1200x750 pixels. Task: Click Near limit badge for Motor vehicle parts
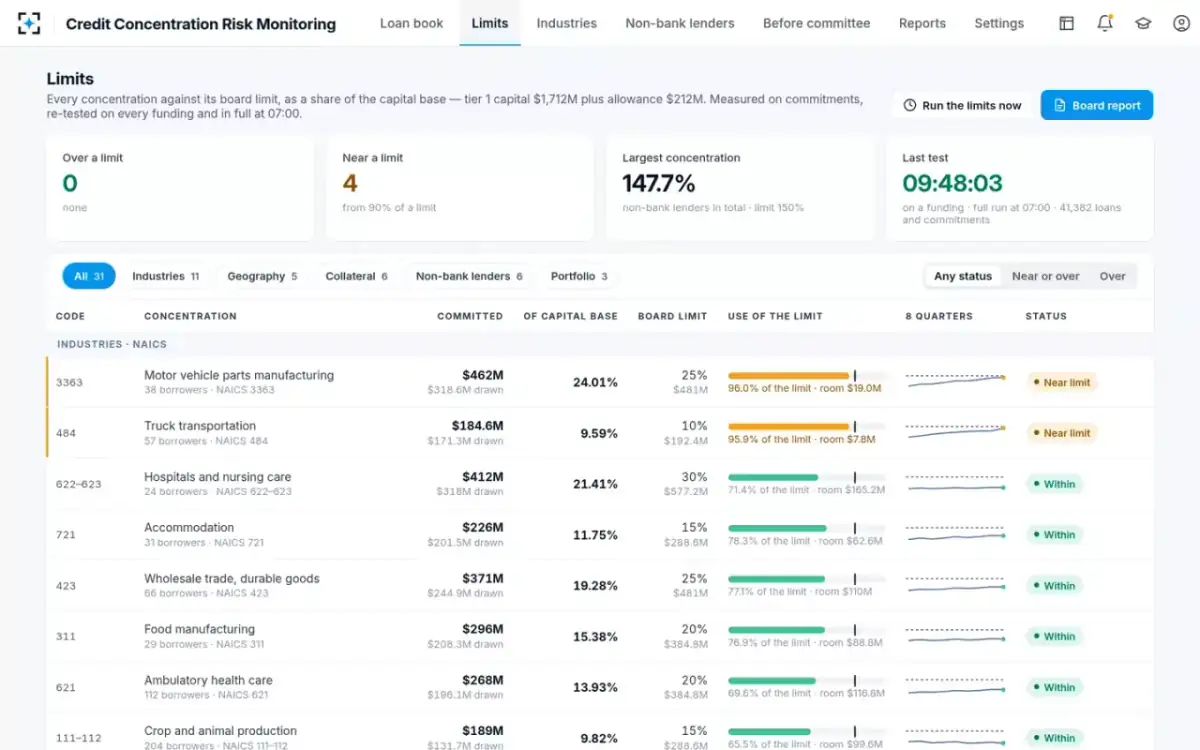click(1061, 382)
